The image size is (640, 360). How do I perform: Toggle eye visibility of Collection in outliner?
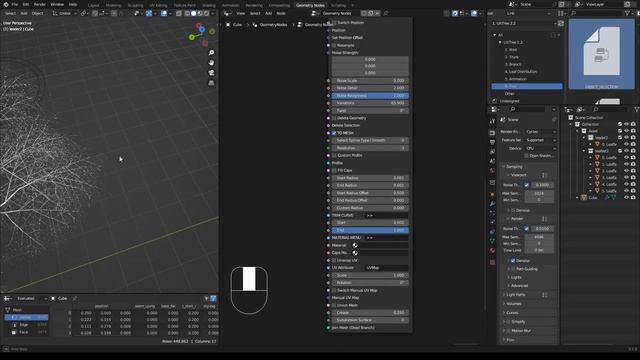point(626,124)
